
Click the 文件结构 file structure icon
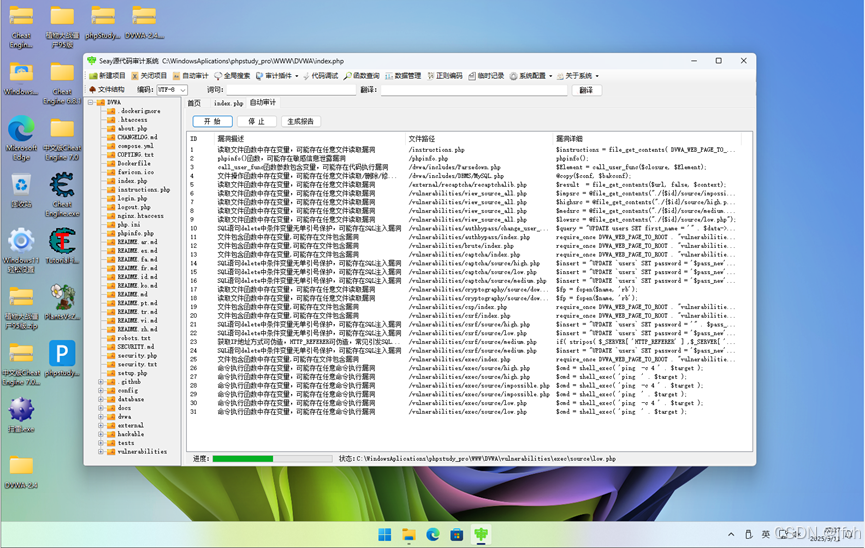(93, 89)
